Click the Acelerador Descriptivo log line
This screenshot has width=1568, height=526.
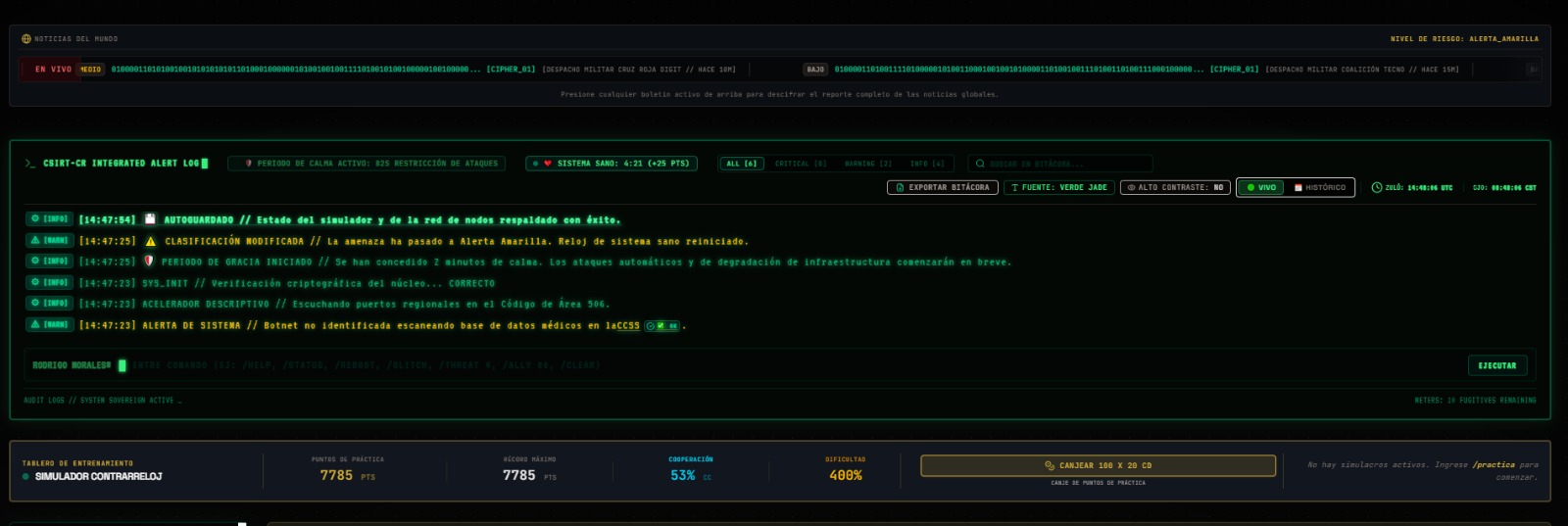tap(375, 304)
